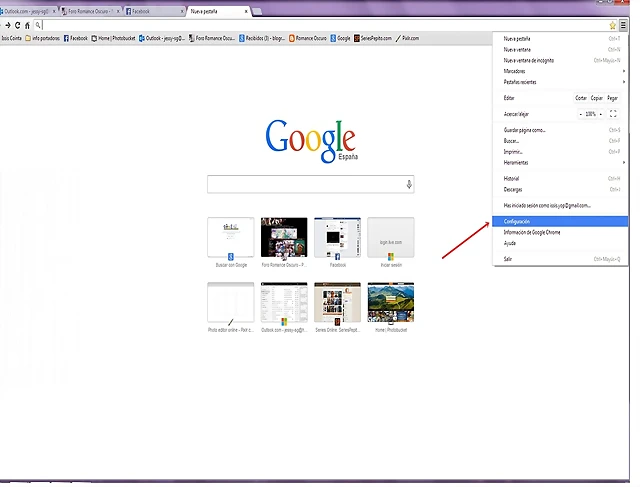Choose Nueva ventana in the menu
640x487 pixels.
[560, 50]
